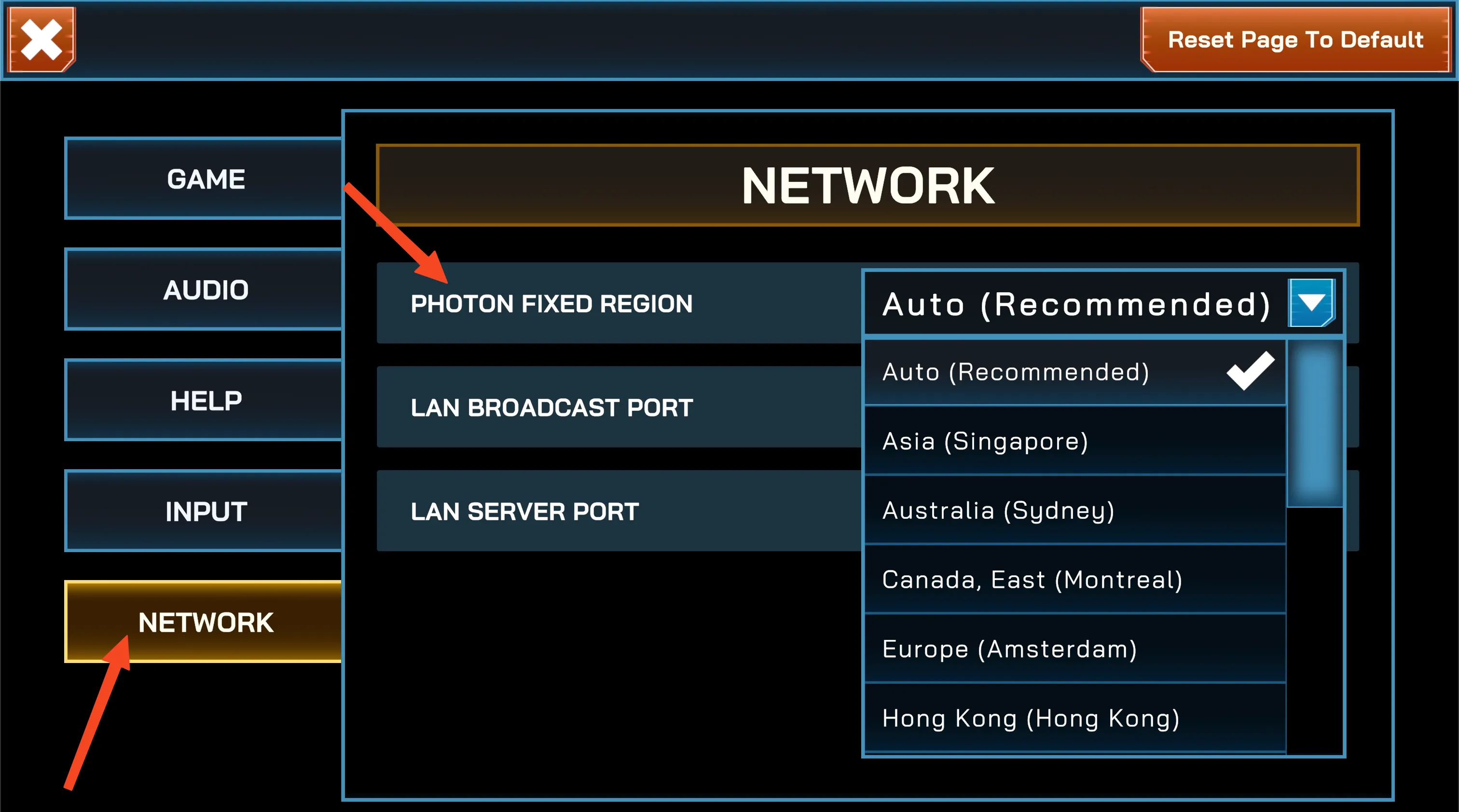The width and height of the screenshot is (1459, 812).
Task: Click the checkmark beside Auto (Recommended)
Action: (1251, 371)
